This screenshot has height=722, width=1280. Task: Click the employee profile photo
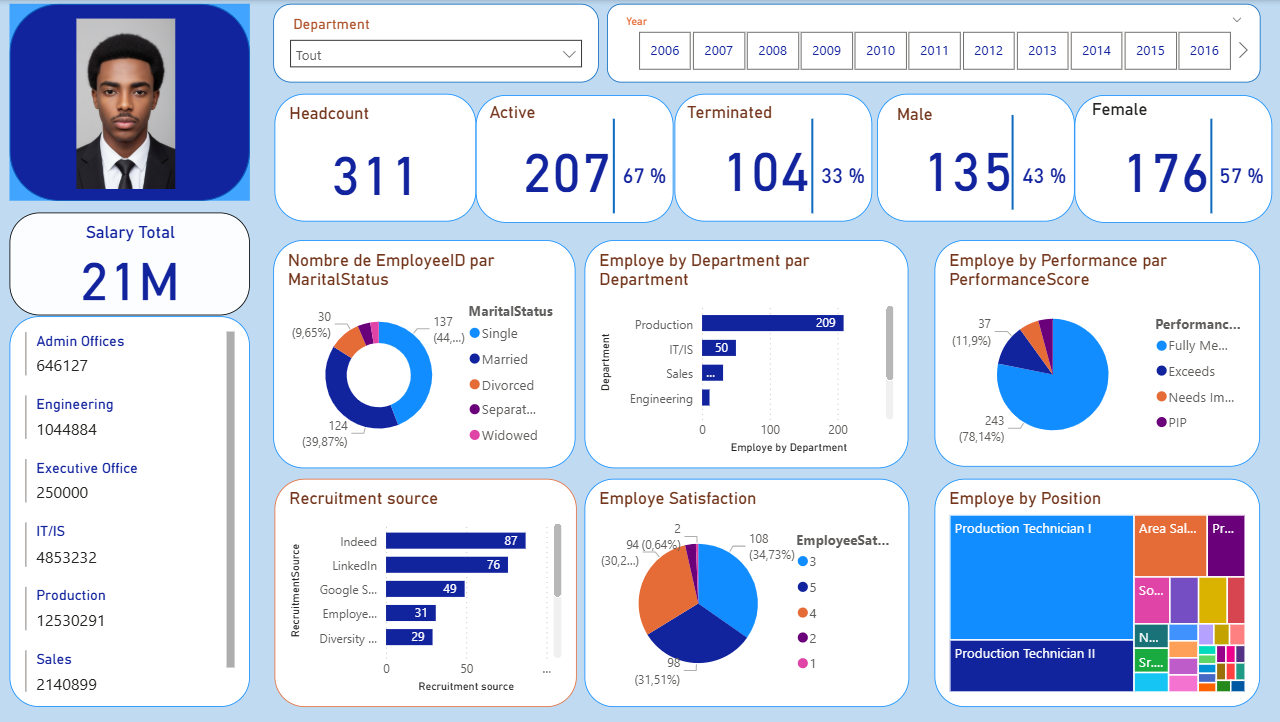click(125, 105)
